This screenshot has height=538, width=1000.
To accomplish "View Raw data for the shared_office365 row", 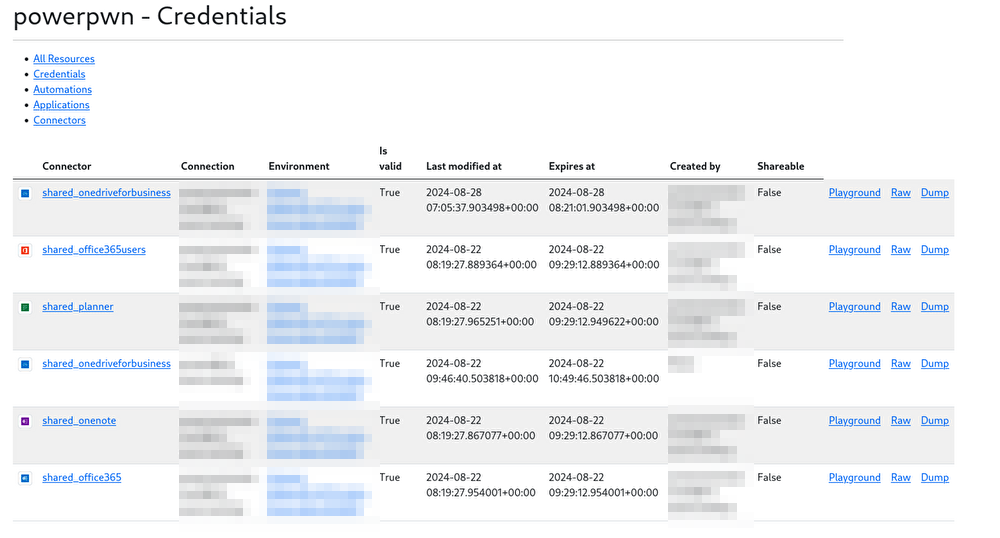I will tap(900, 477).
